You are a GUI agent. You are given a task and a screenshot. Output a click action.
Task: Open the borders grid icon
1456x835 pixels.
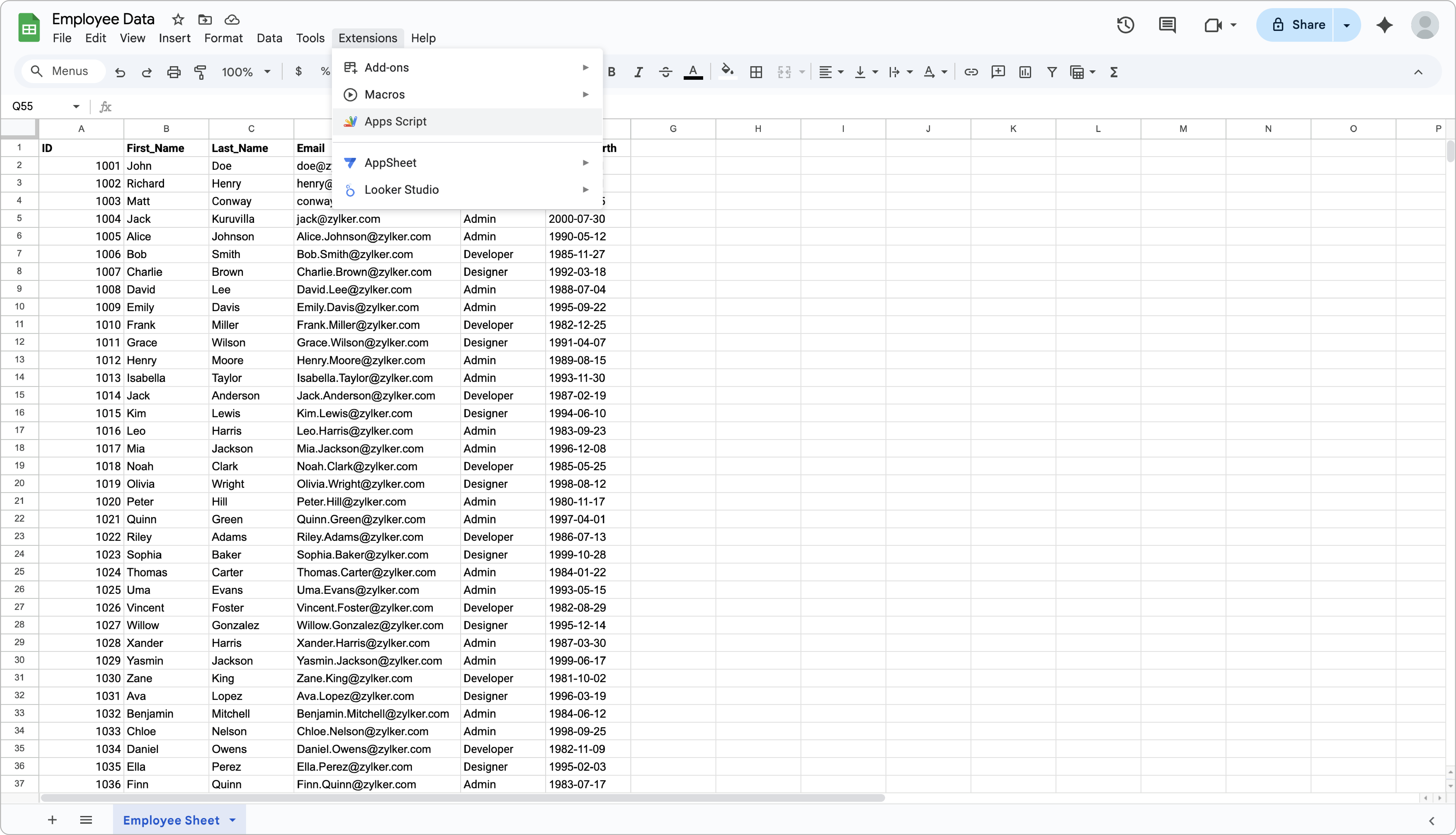click(756, 72)
